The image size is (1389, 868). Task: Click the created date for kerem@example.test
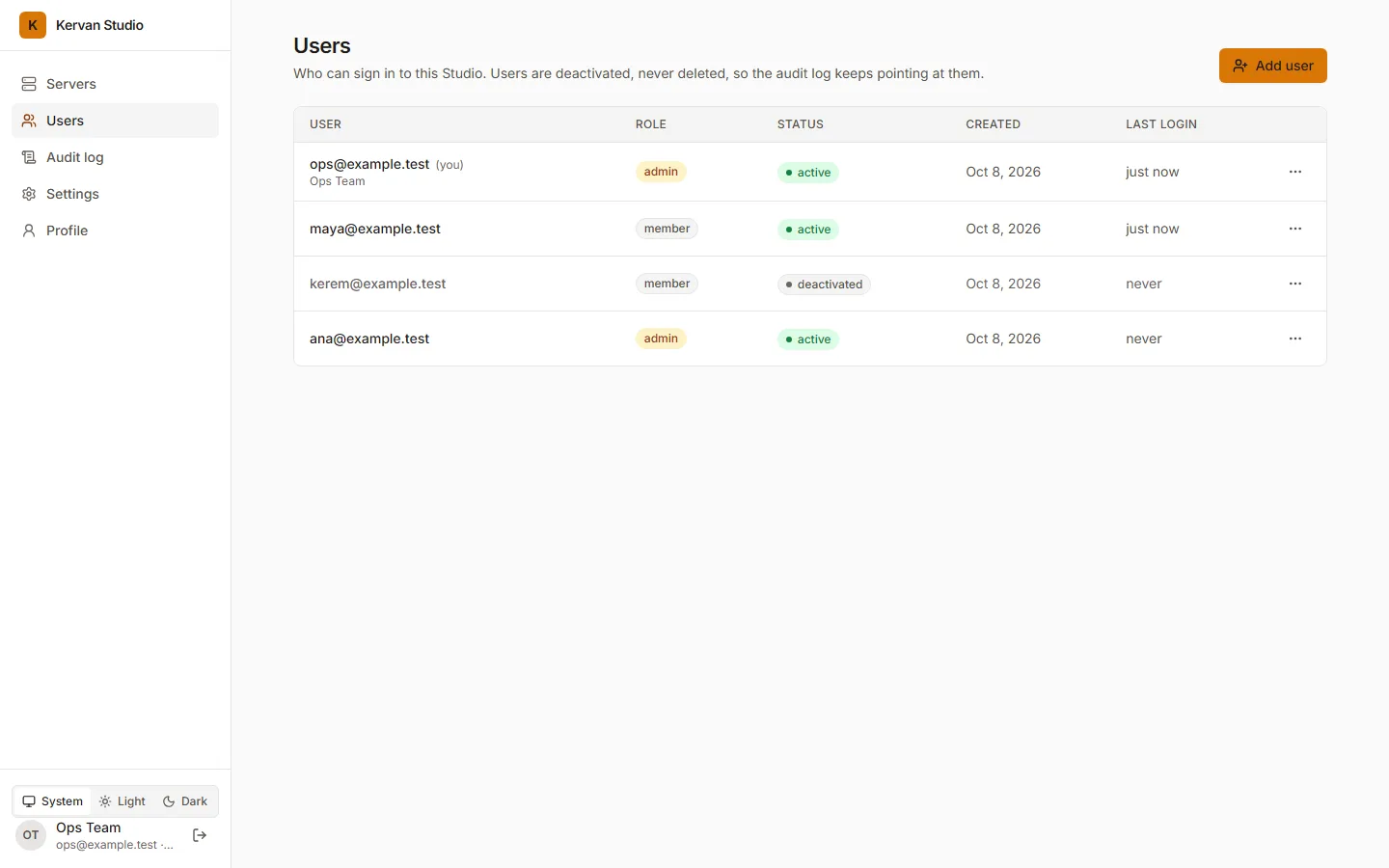pyautogui.click(x=1003, y=284)
